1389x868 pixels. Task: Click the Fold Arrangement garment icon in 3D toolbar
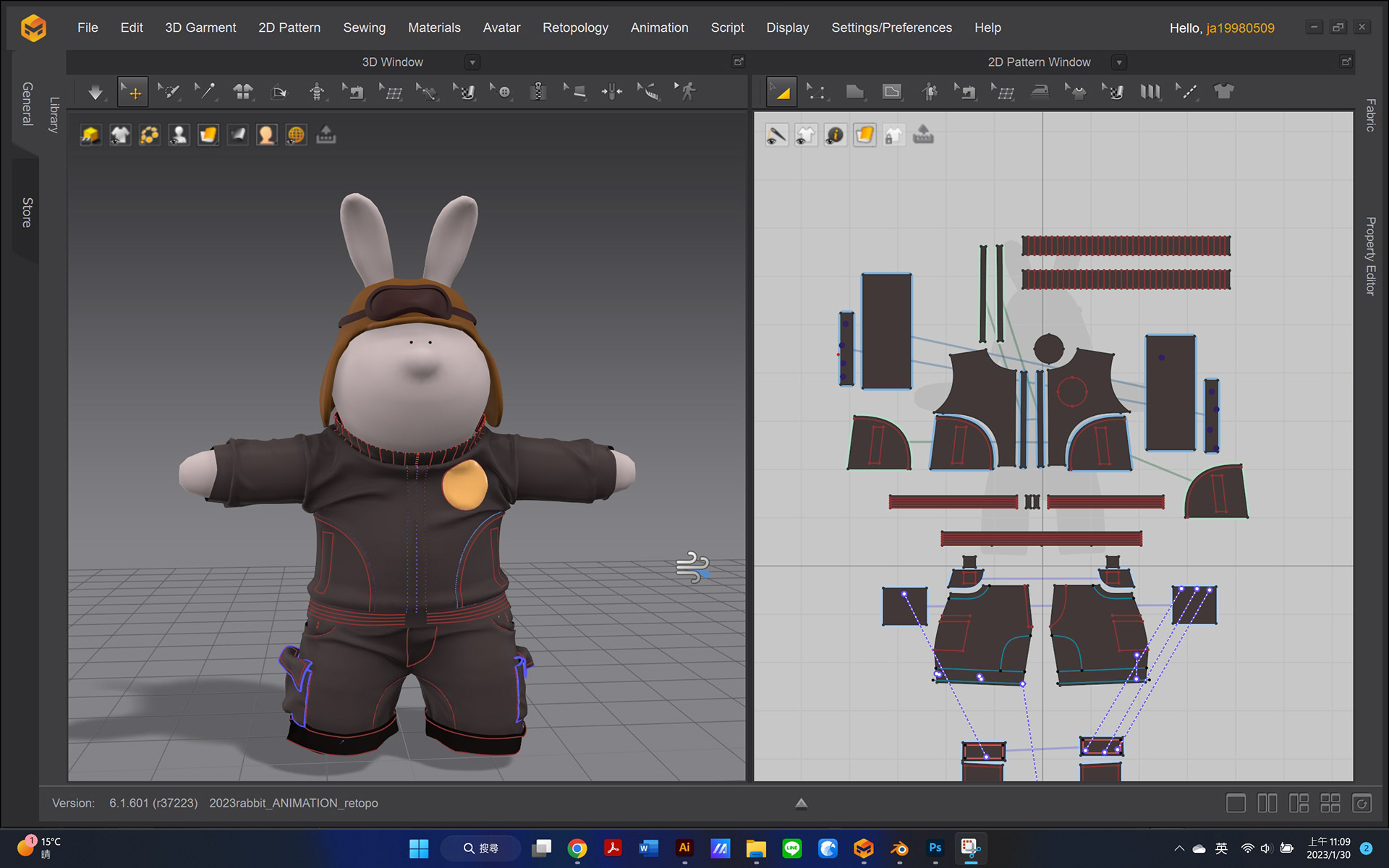243,92
